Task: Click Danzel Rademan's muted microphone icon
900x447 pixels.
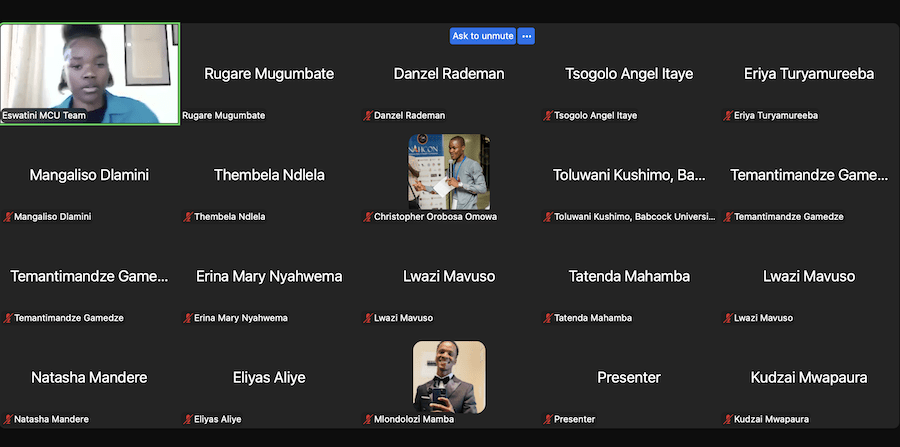Action: click(368, 116)
